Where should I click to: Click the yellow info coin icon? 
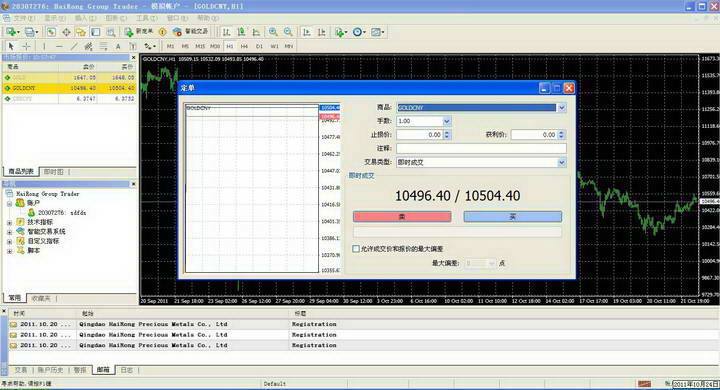pos(162,32)
